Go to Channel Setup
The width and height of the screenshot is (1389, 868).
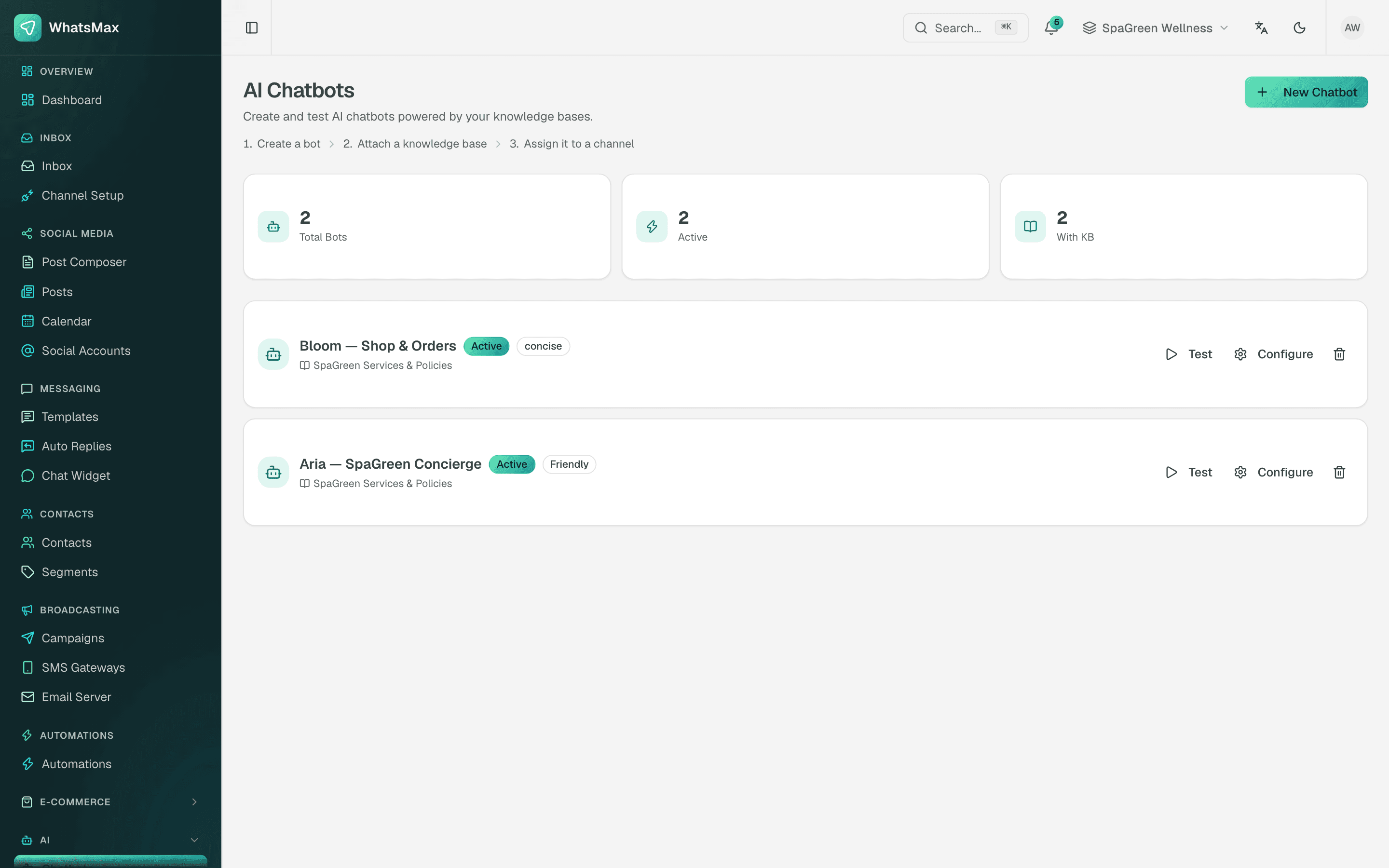point(110,195)
